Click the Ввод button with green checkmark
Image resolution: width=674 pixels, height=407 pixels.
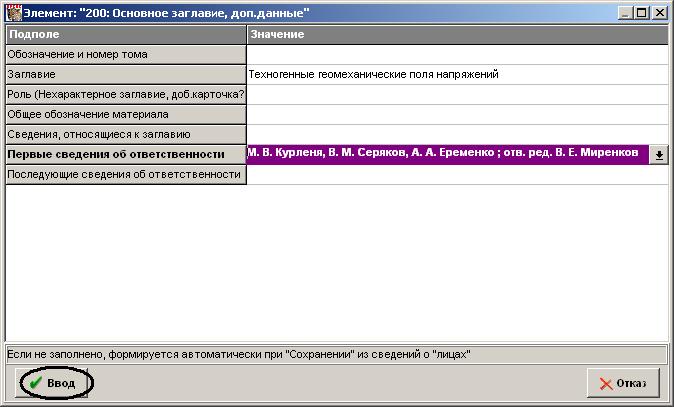[53, 383]
